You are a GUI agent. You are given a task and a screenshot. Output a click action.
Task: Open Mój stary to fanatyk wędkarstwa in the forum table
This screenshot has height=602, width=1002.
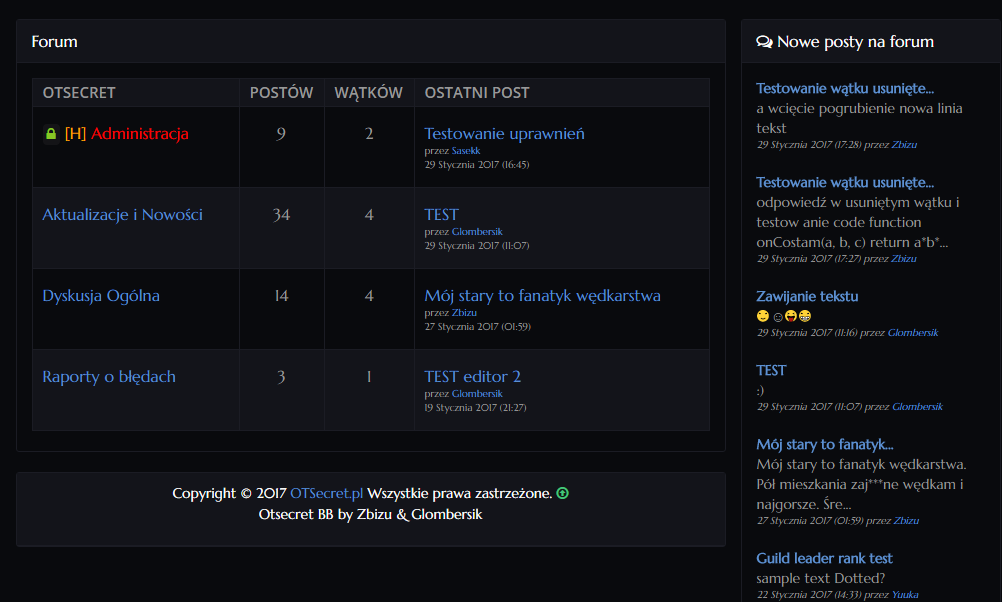(542, 296)
